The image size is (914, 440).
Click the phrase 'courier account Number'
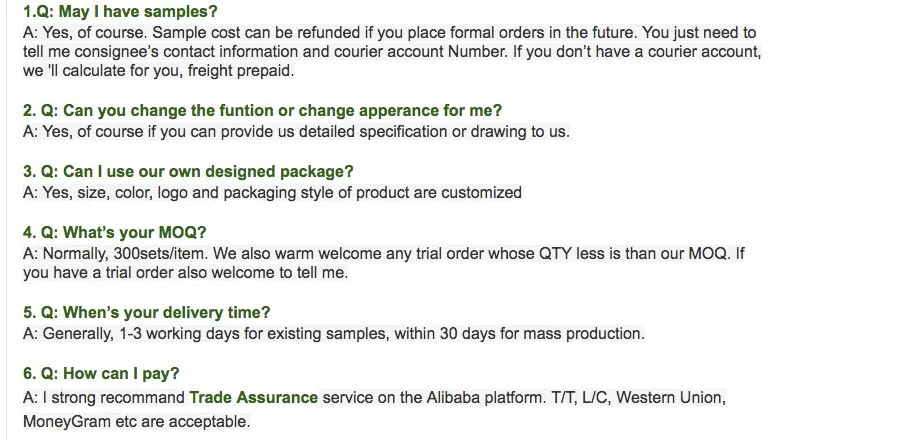(420, 52)
